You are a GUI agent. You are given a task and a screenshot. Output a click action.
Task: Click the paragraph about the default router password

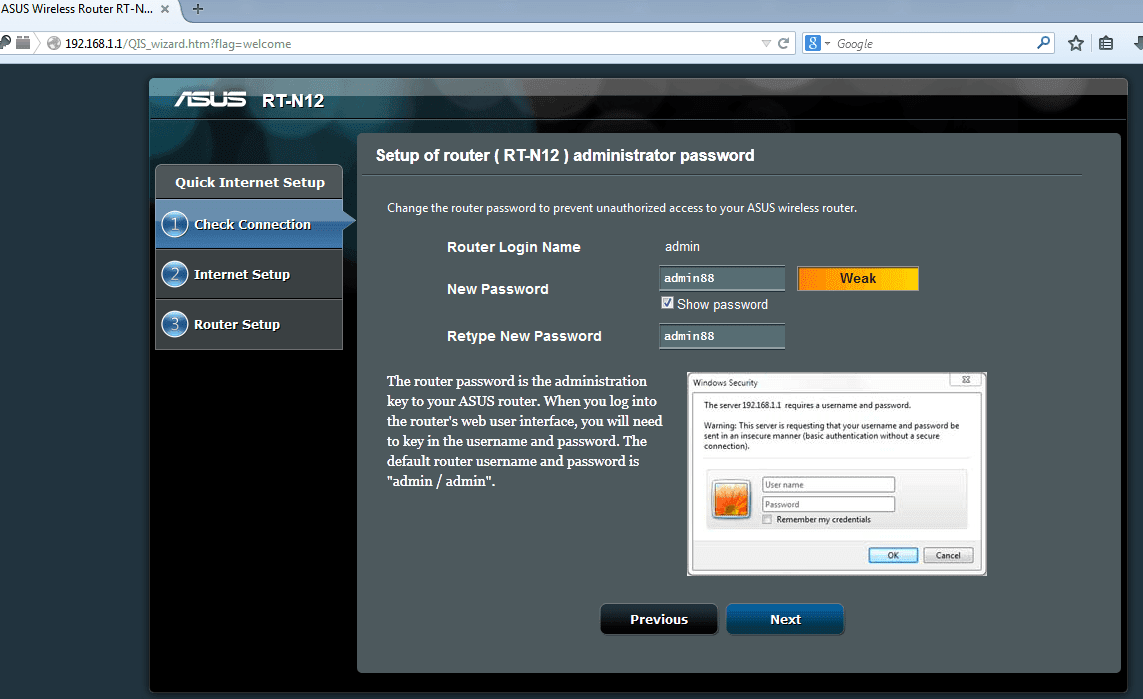coord(525,431)
